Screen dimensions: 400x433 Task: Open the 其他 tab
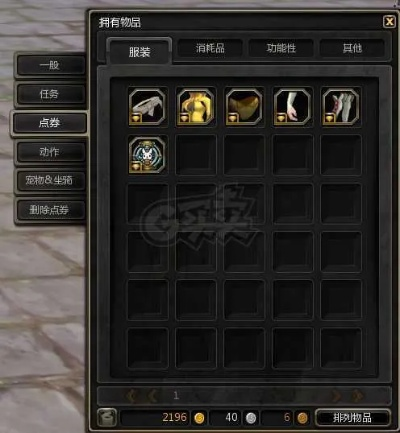pos(352,48)
